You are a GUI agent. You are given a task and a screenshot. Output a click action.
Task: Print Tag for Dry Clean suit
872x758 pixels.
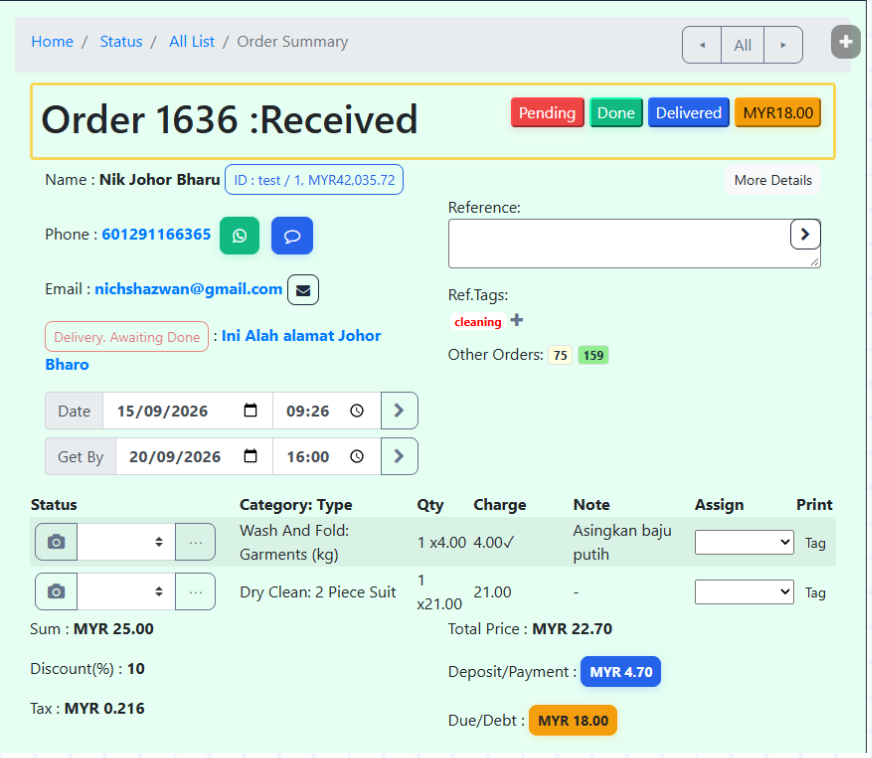tap(815, 593)
